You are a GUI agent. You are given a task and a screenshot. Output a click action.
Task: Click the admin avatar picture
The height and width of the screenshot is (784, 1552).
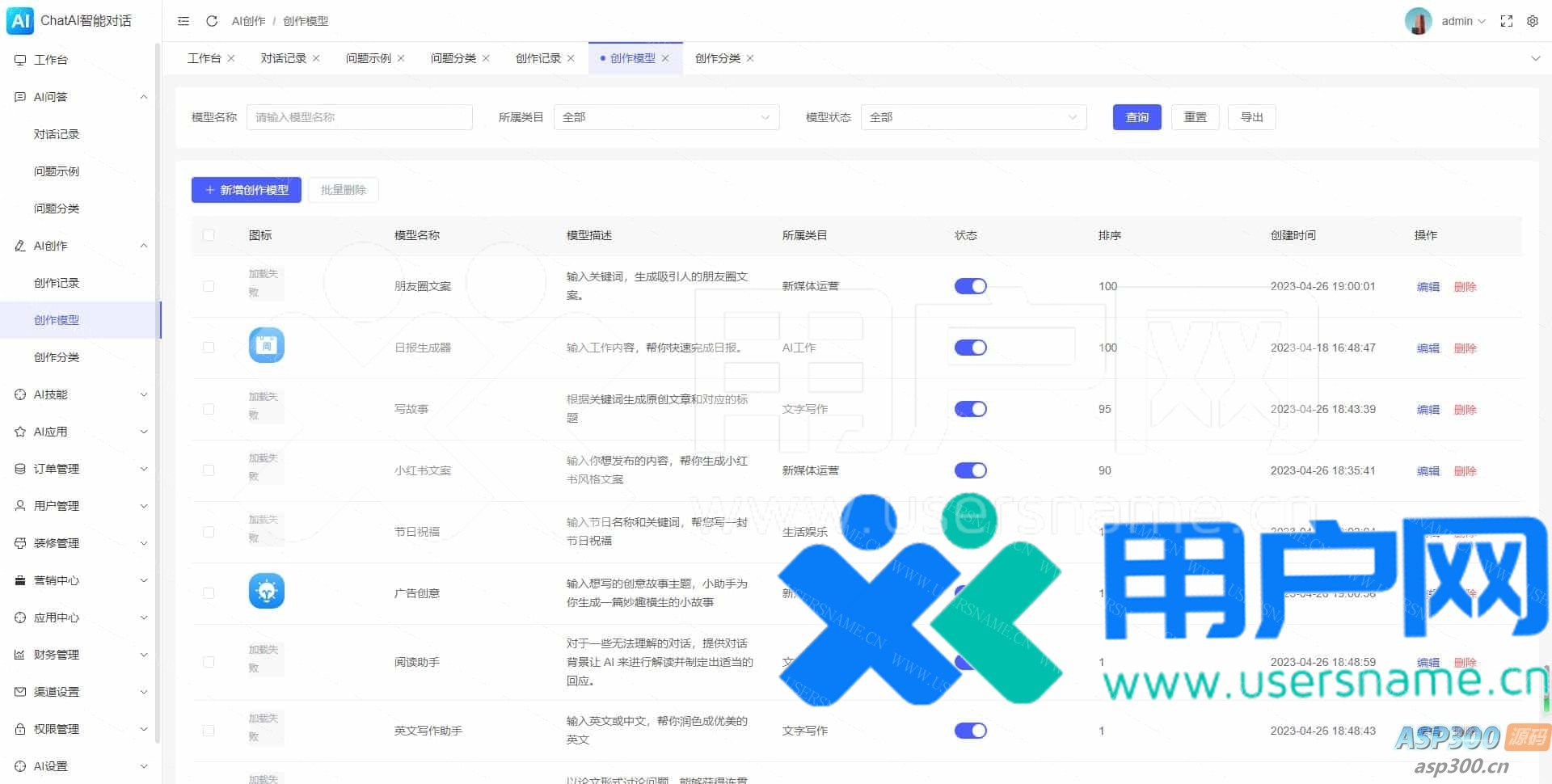tap(1418, 21)
